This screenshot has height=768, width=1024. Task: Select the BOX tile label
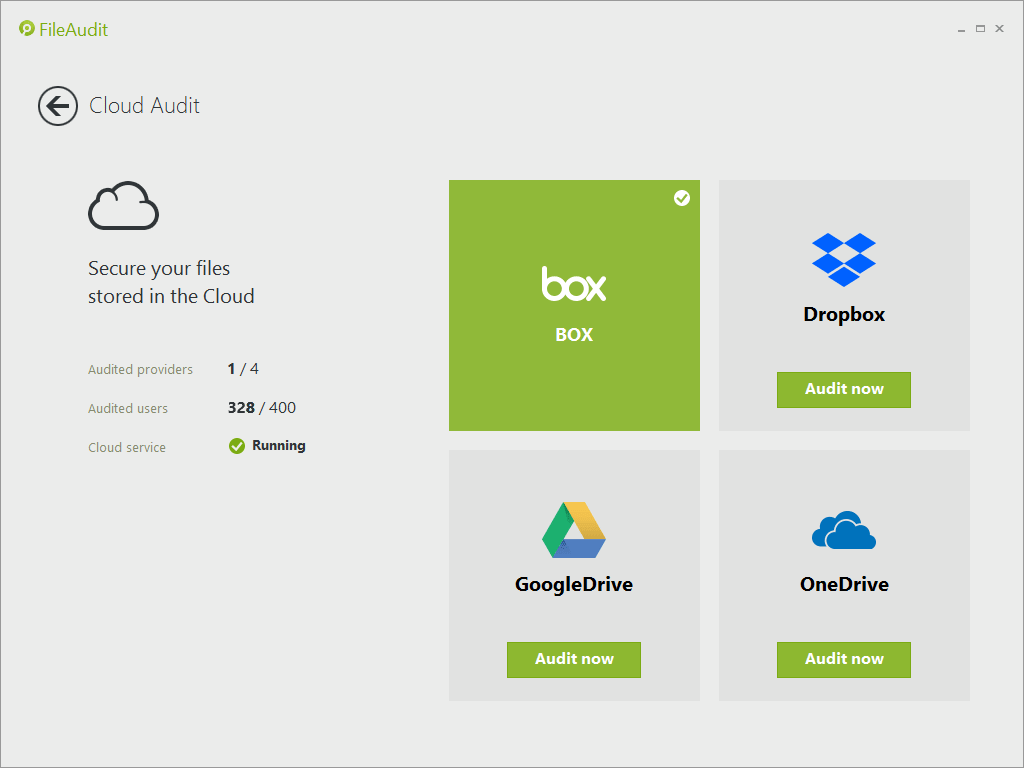574,335
